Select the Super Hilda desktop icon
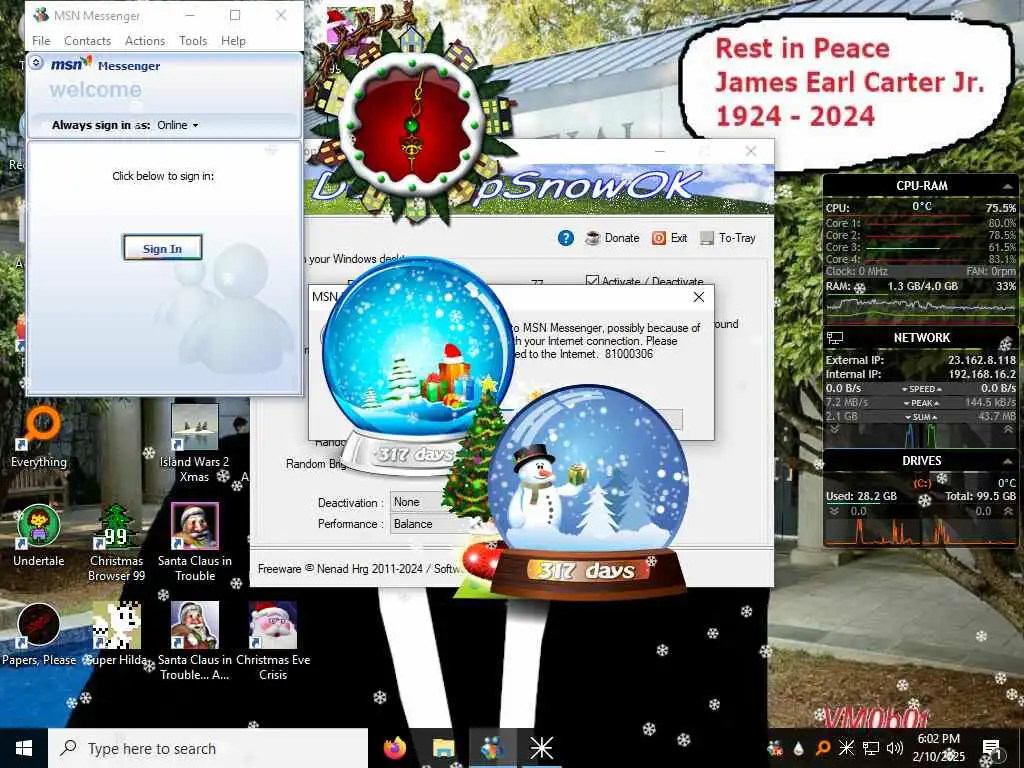 tap(116, 635)
